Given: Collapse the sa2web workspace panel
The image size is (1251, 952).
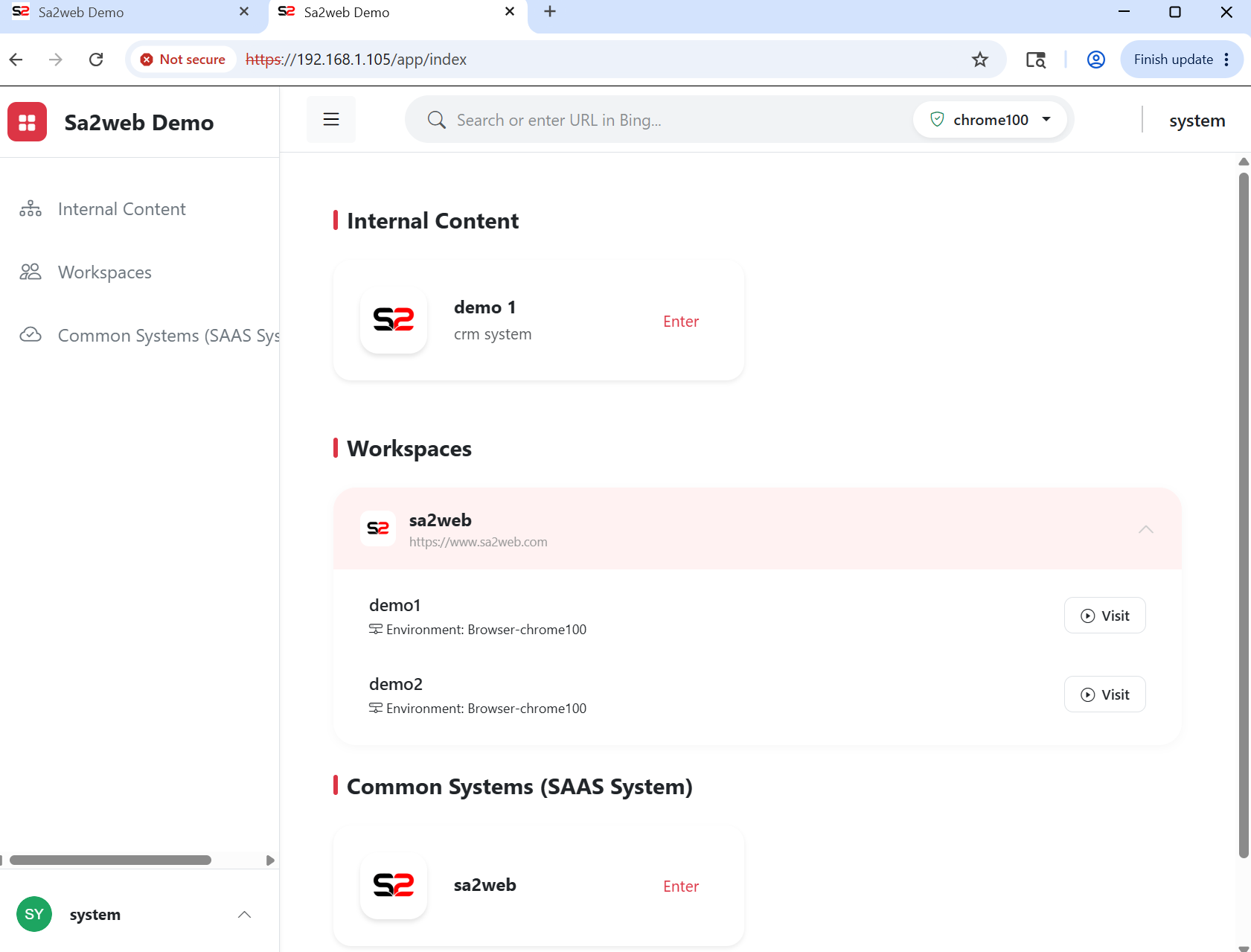Looking at the screenshot, I should point(1146,529).
